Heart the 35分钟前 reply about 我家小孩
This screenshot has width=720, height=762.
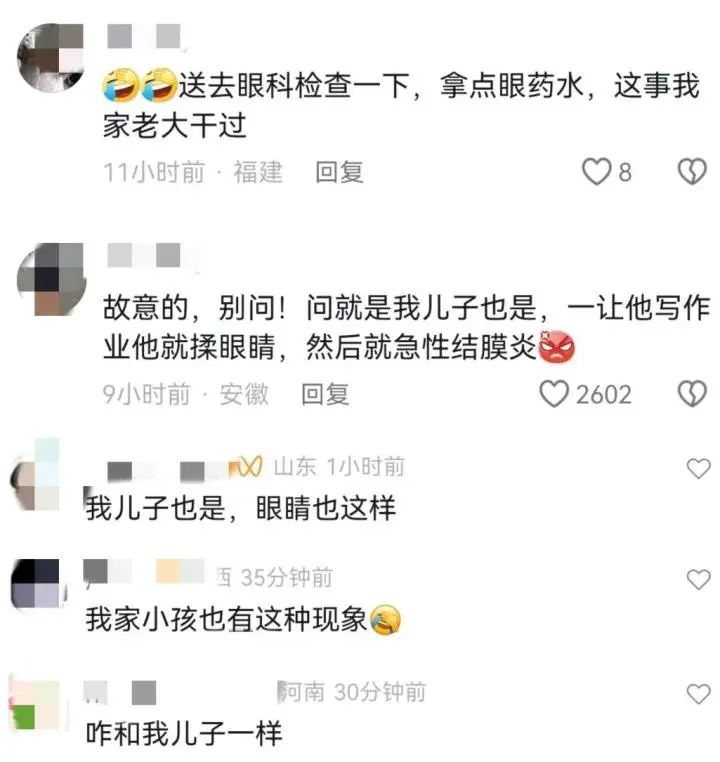[699, 579]
